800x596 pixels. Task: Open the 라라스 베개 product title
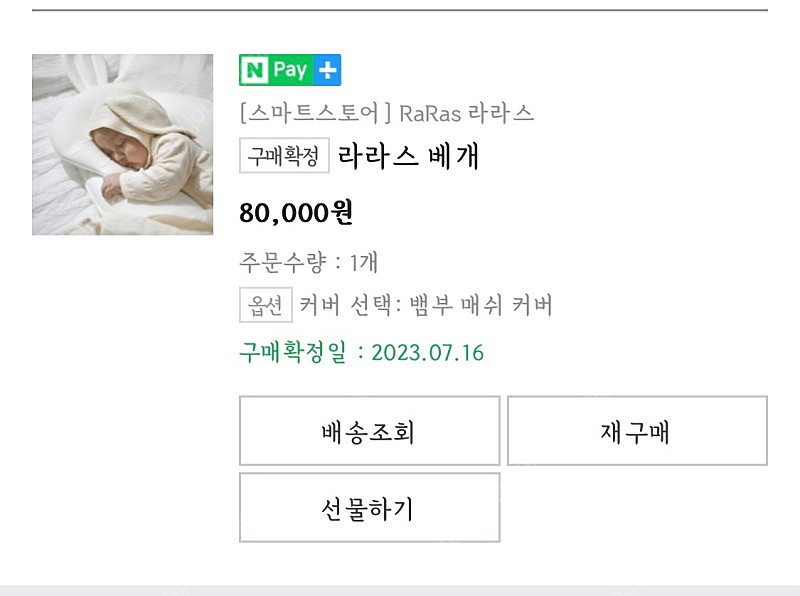(x=409, y=157)
